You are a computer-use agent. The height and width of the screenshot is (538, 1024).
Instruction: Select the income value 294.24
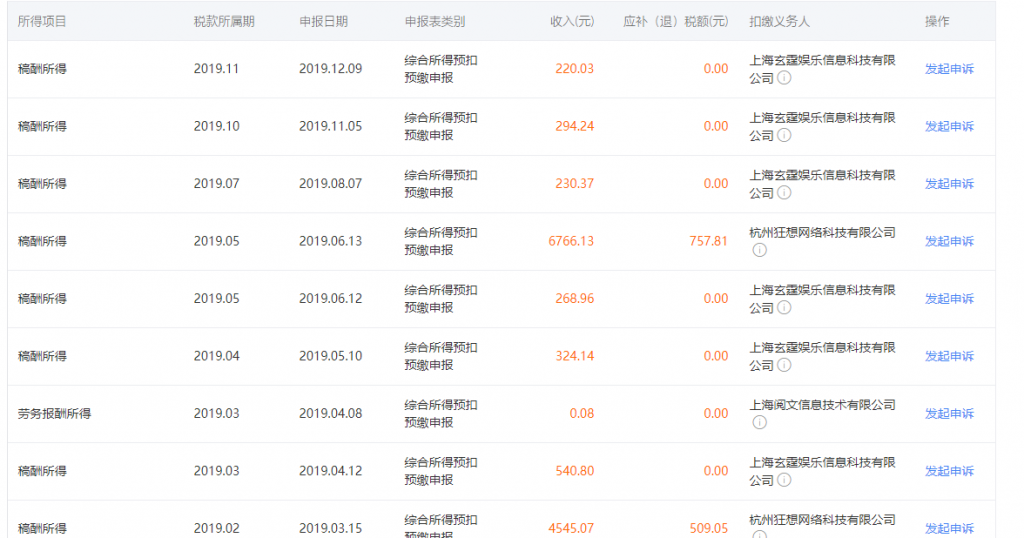(x=575, y=126)
